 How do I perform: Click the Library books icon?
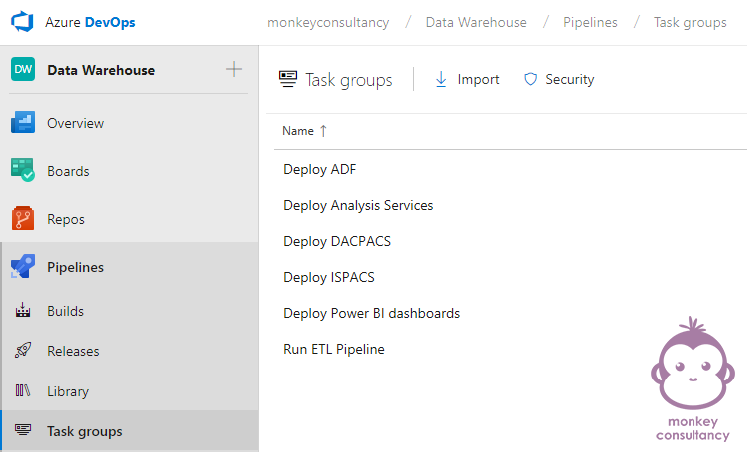(23, 391)
